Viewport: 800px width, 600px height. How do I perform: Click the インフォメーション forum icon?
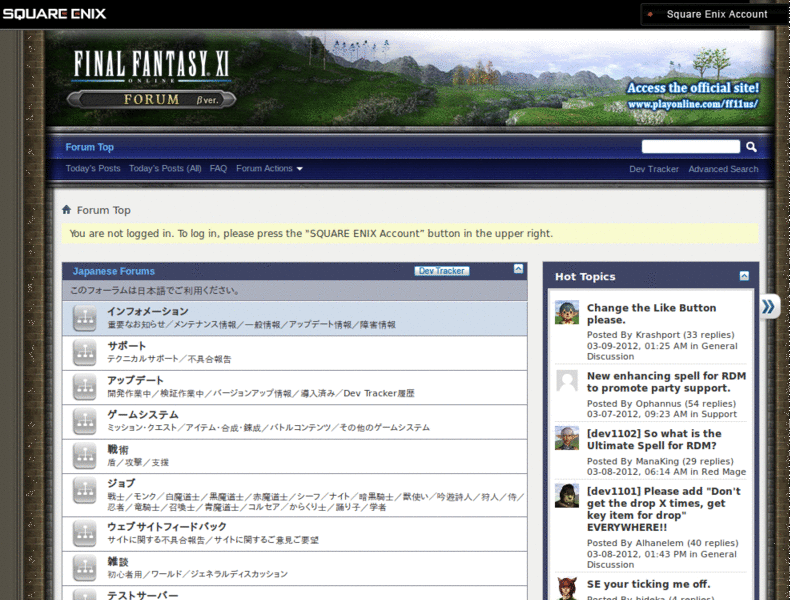85,318
